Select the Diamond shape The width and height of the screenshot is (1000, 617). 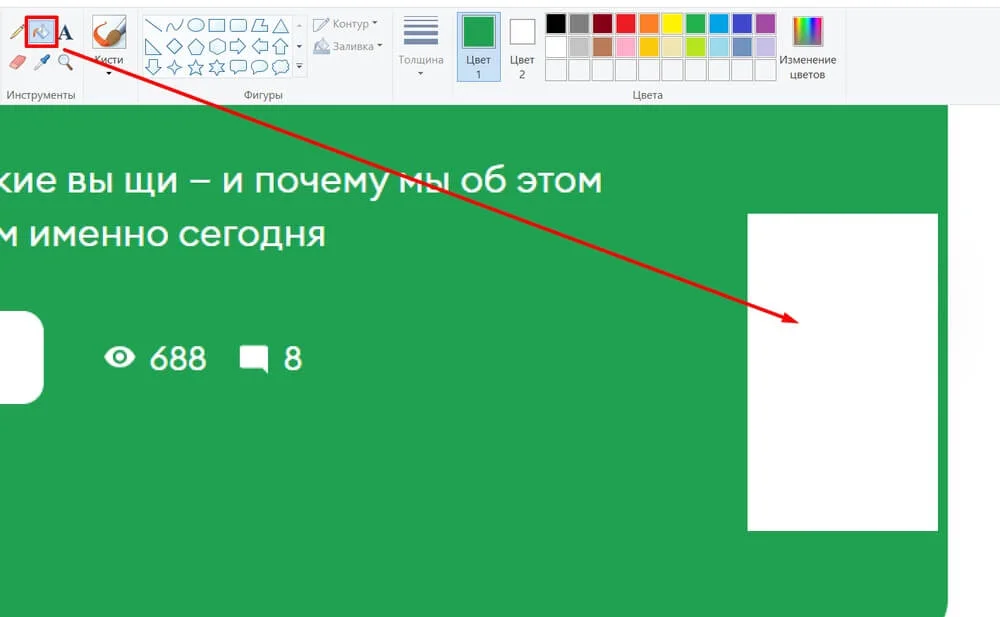point(174,47)
